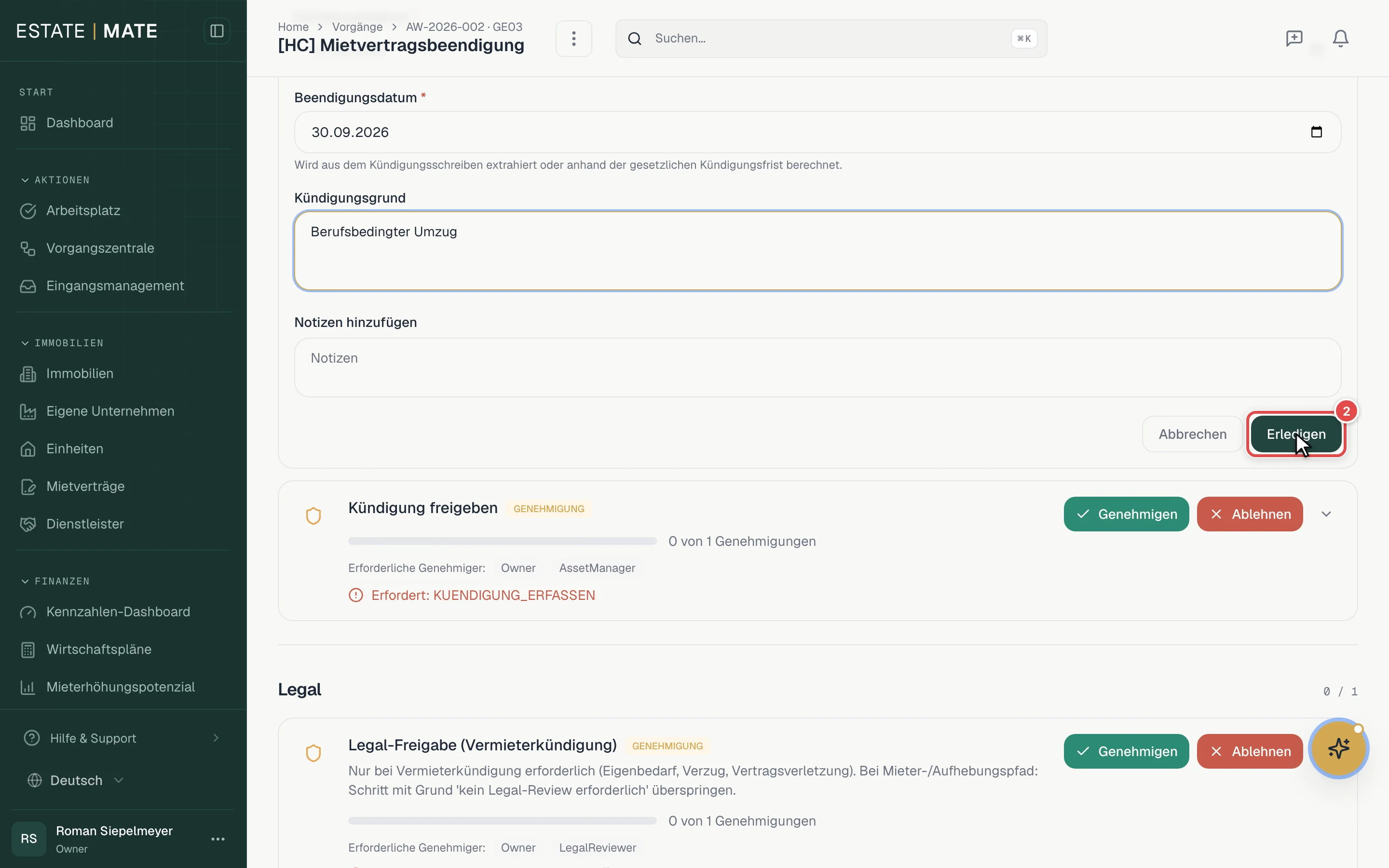Click the AW-2026-002 · GE03 breadcrumb
The image size is (1389, 868).
[x=464, y=27]
